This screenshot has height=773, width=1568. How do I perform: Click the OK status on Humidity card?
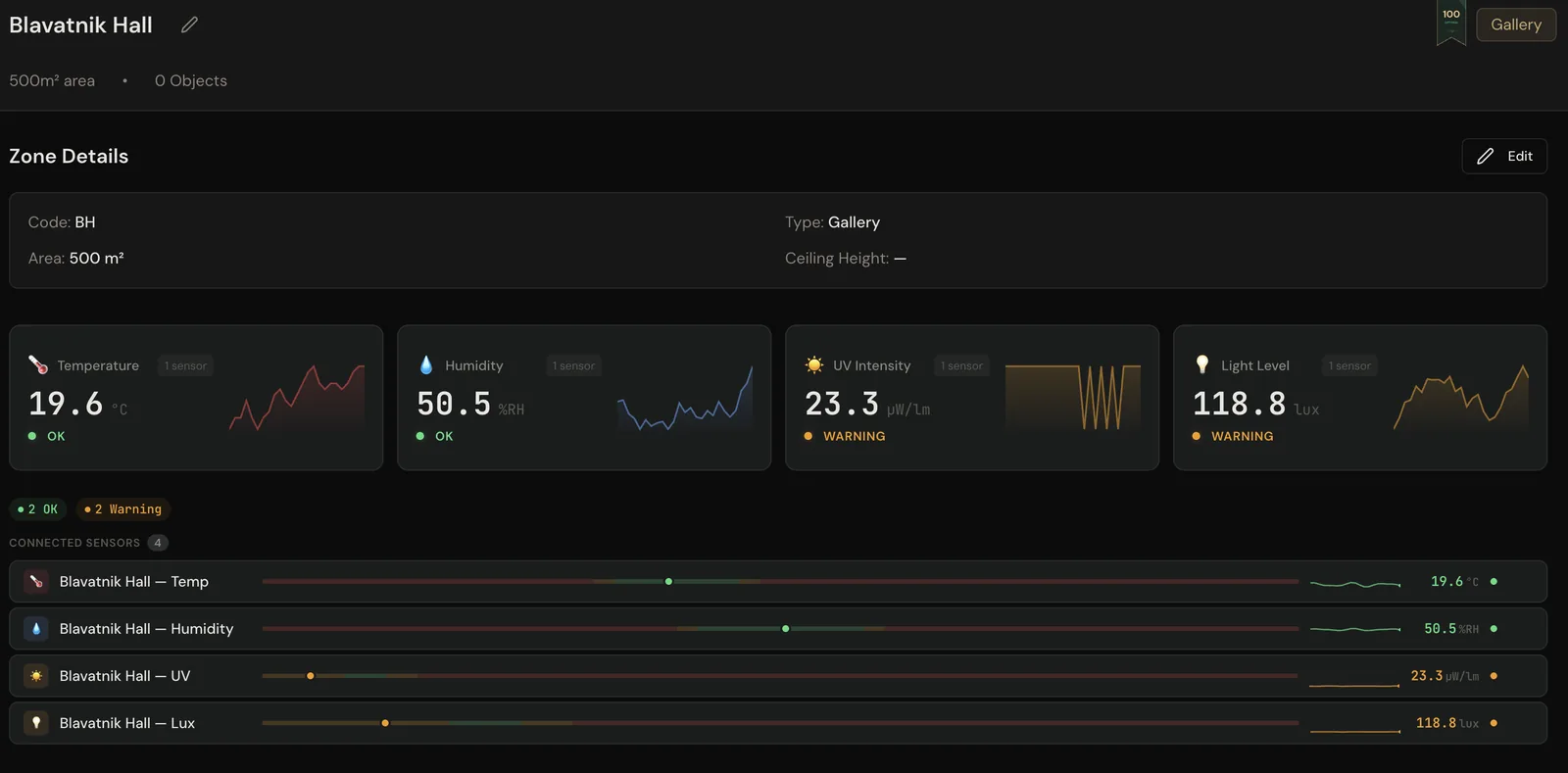tap(435, 436)
